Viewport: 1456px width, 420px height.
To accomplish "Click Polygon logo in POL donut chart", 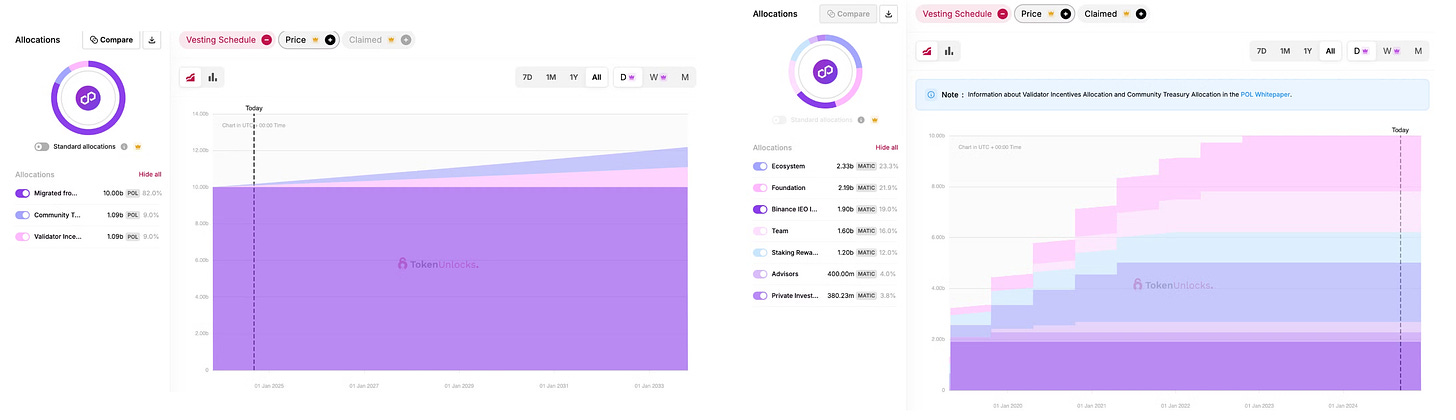I will tap(88, 97).
